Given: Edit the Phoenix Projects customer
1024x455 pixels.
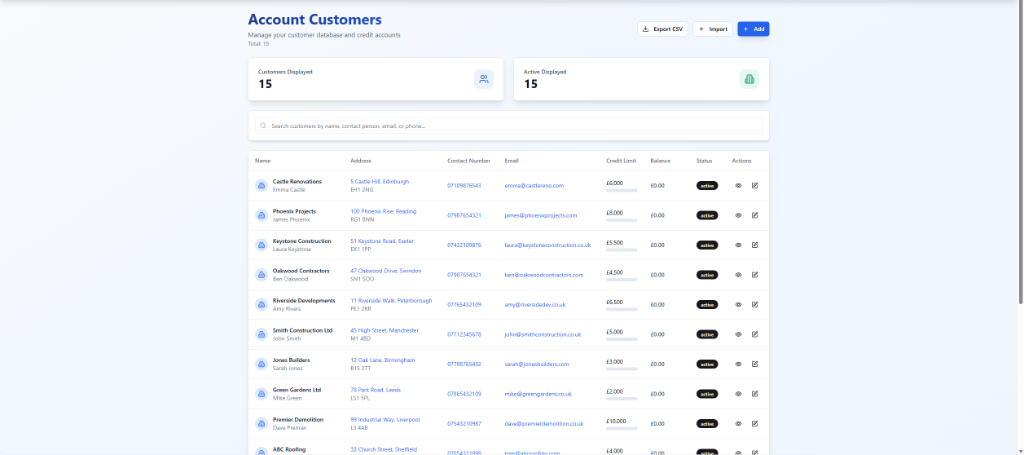Looking at the screenshot, I should coord(755,215).
